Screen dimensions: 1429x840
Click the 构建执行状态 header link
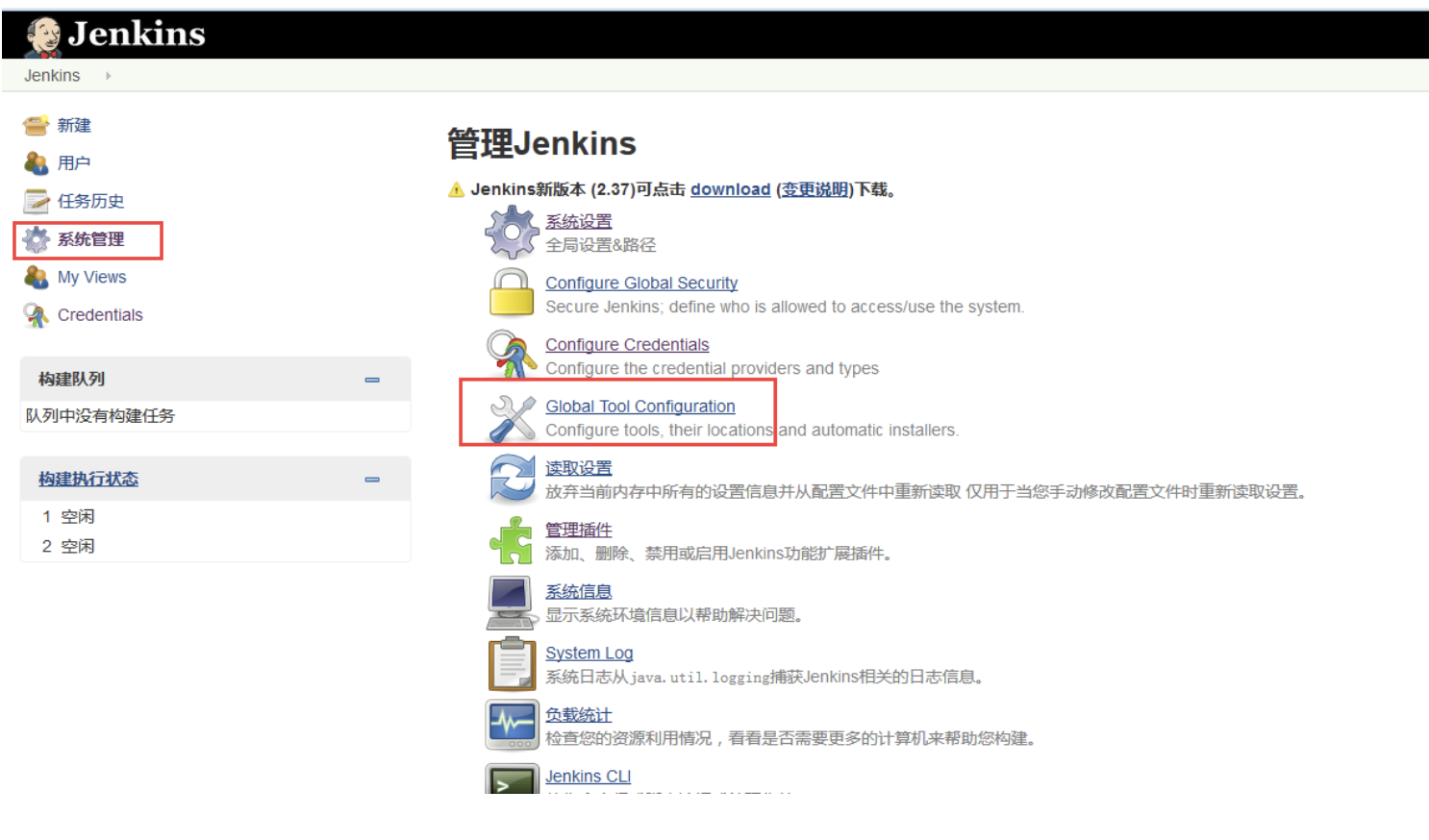pos(88,479)
